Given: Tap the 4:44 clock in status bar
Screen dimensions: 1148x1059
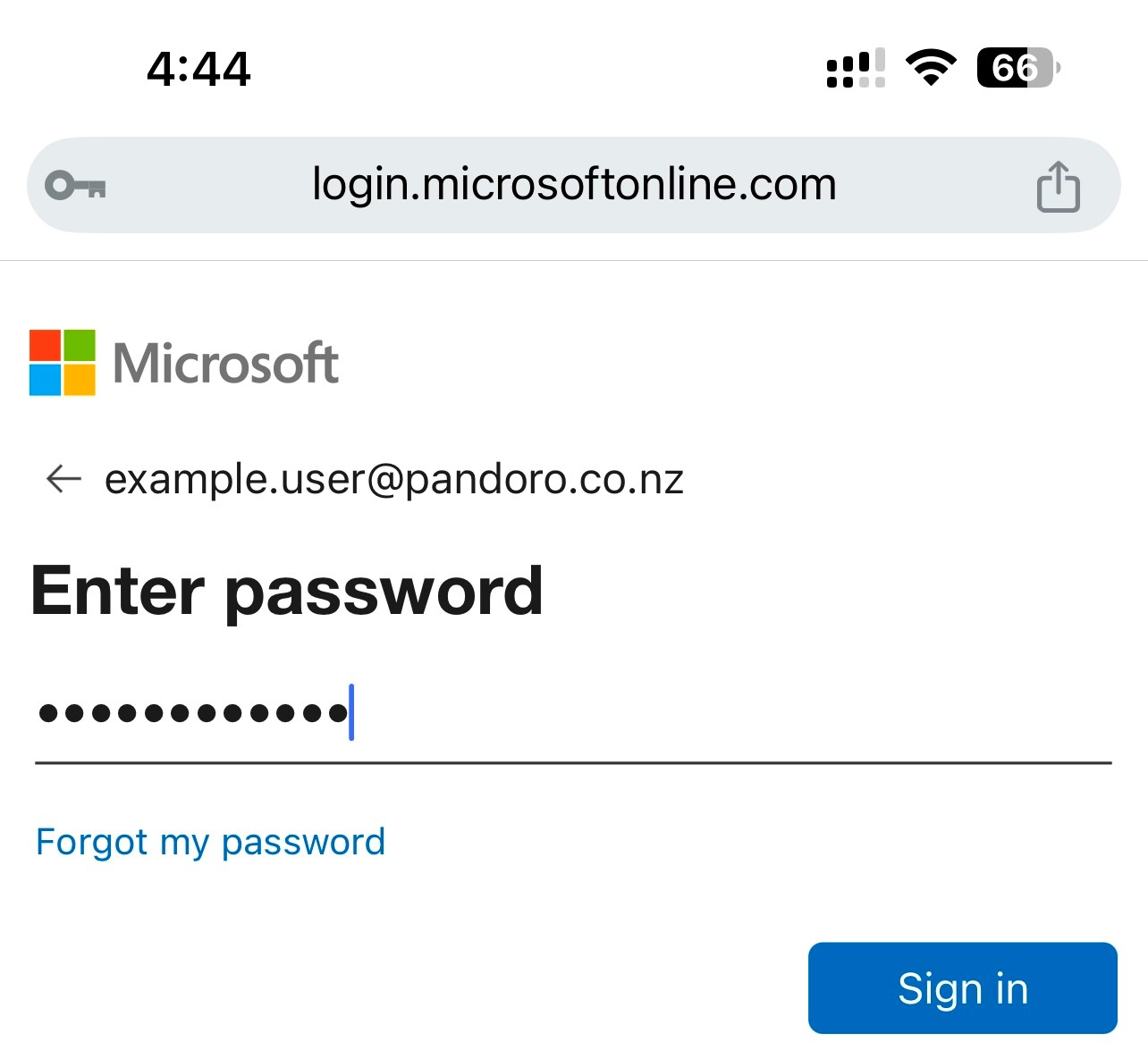Looking at the screenshot, I should point(198,69).
